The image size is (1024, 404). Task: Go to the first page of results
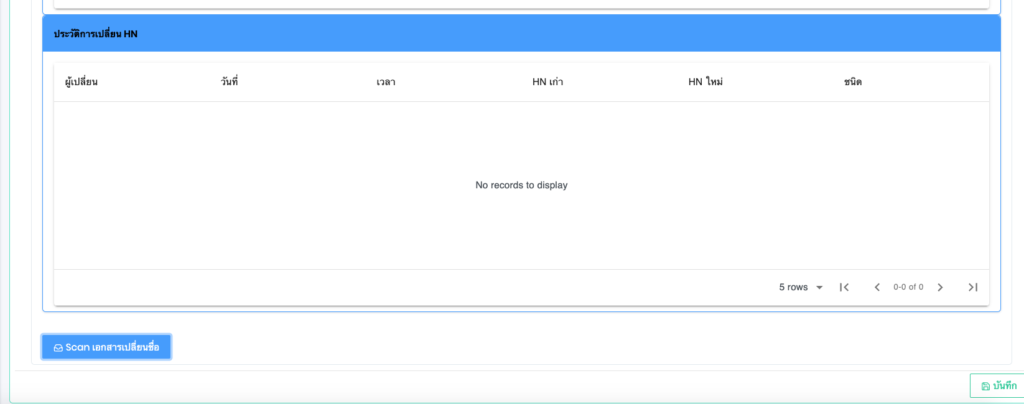[844, 287]
